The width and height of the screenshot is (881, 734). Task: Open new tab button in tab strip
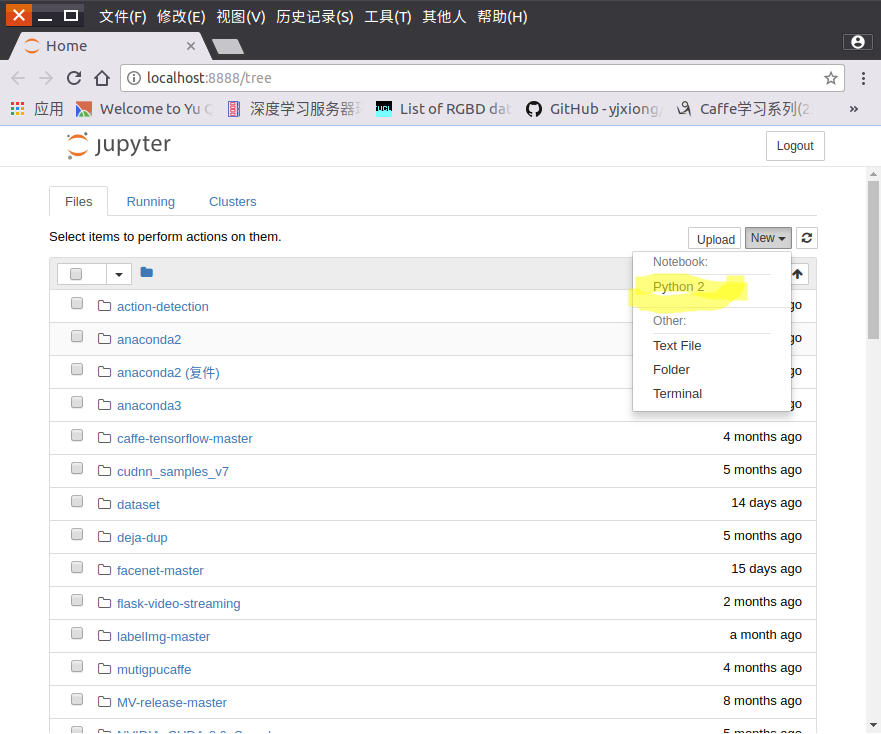coord(228,46)
